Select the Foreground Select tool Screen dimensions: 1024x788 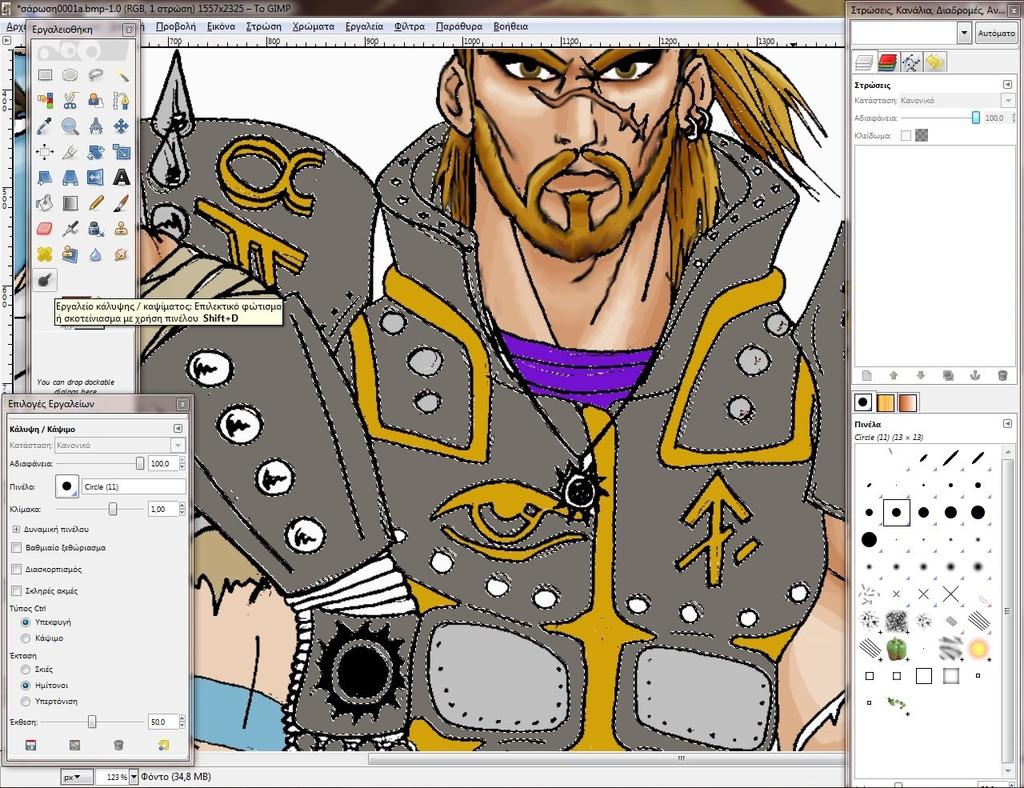(x=95, y=101)
